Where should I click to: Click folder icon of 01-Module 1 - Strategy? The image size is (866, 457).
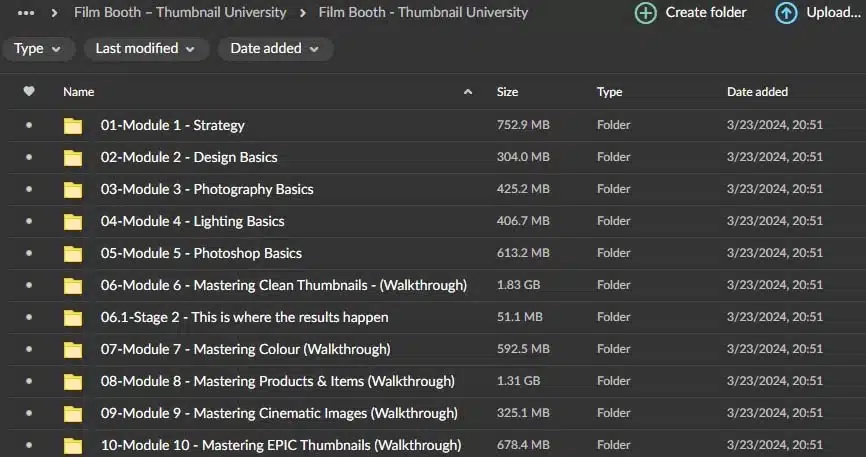(73, 126)
